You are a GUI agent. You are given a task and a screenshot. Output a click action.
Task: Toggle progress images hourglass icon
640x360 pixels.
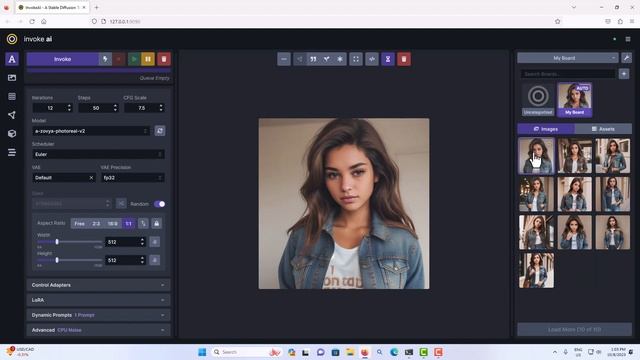click(x=388, y=59)
